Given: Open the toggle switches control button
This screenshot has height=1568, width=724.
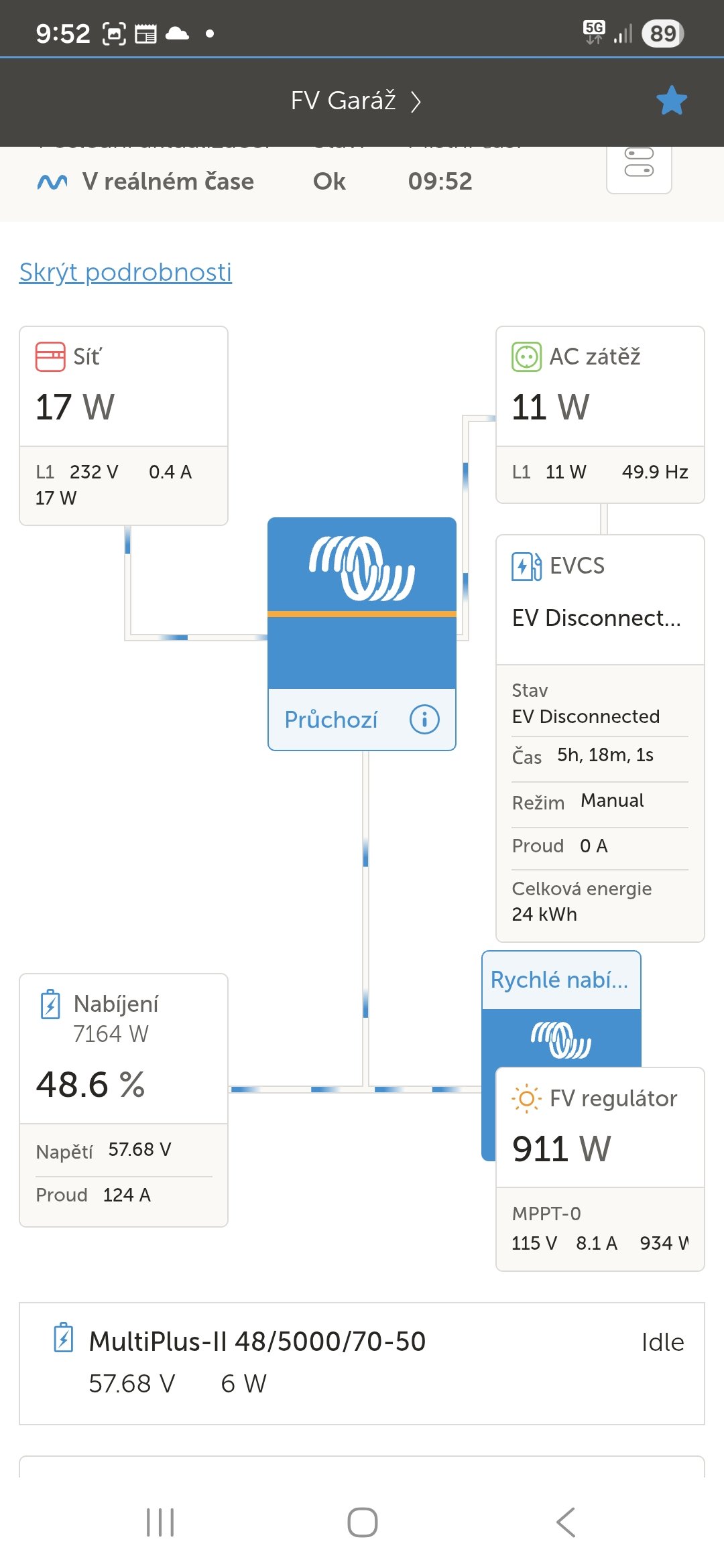Looking at the screenshot, I should (639, 163).
